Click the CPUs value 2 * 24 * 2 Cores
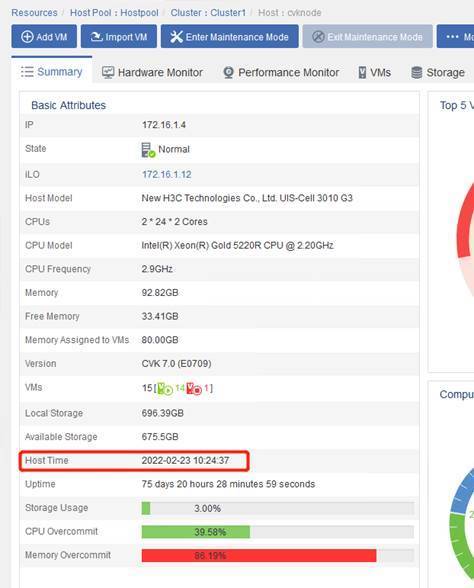This screenshot has height=588, width=474. coord(174,222)
